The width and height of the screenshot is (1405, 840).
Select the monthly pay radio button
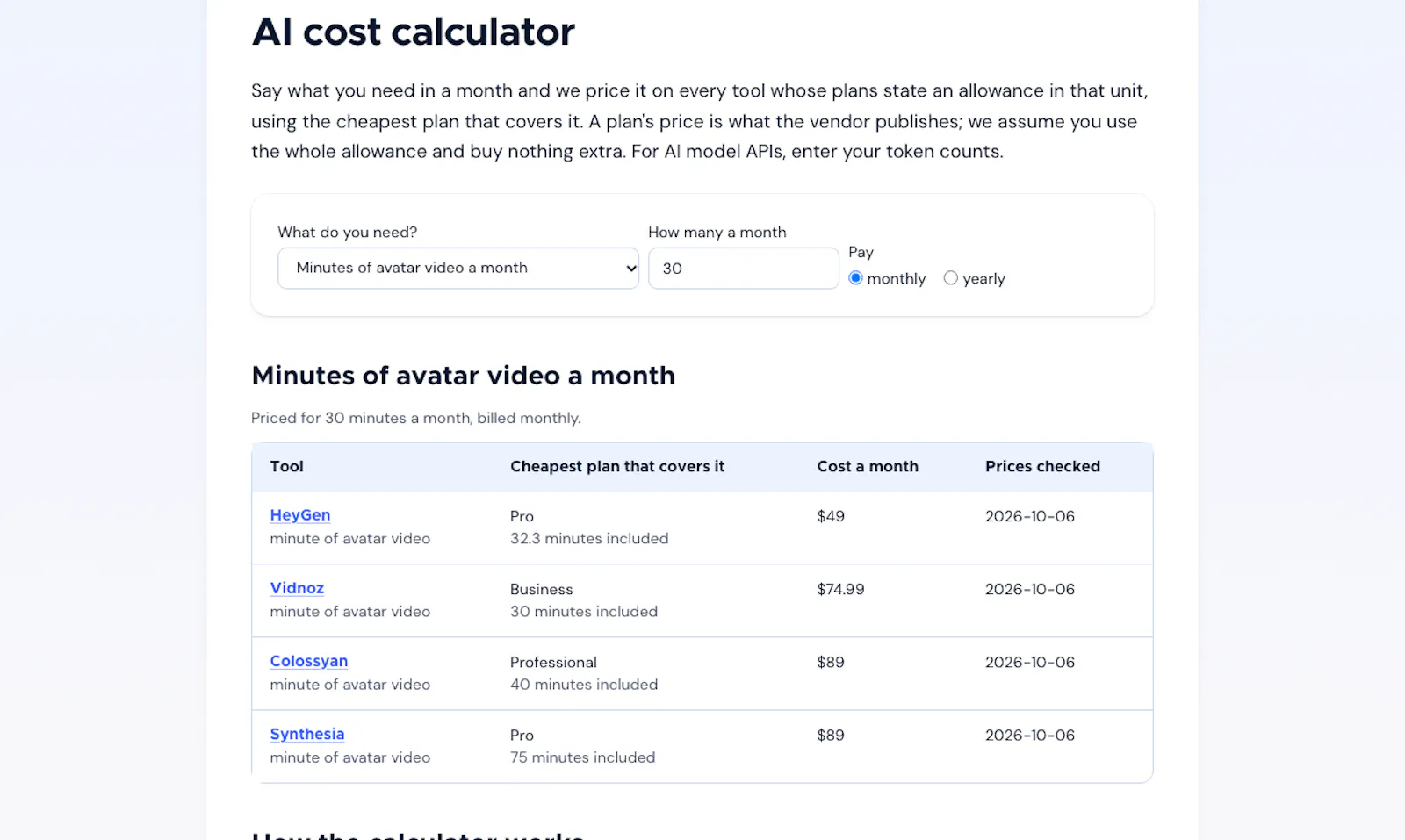855,278
